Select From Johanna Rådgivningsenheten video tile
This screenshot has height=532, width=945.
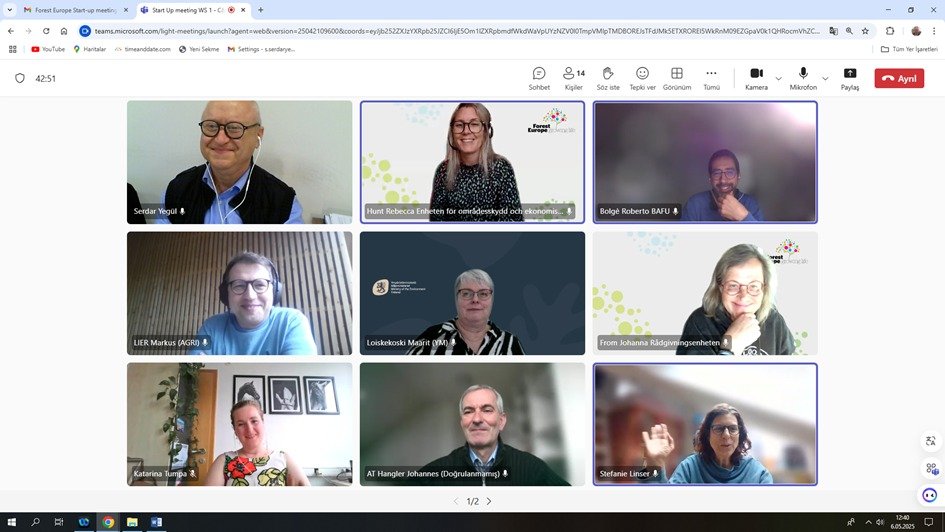tap(705, 293)
